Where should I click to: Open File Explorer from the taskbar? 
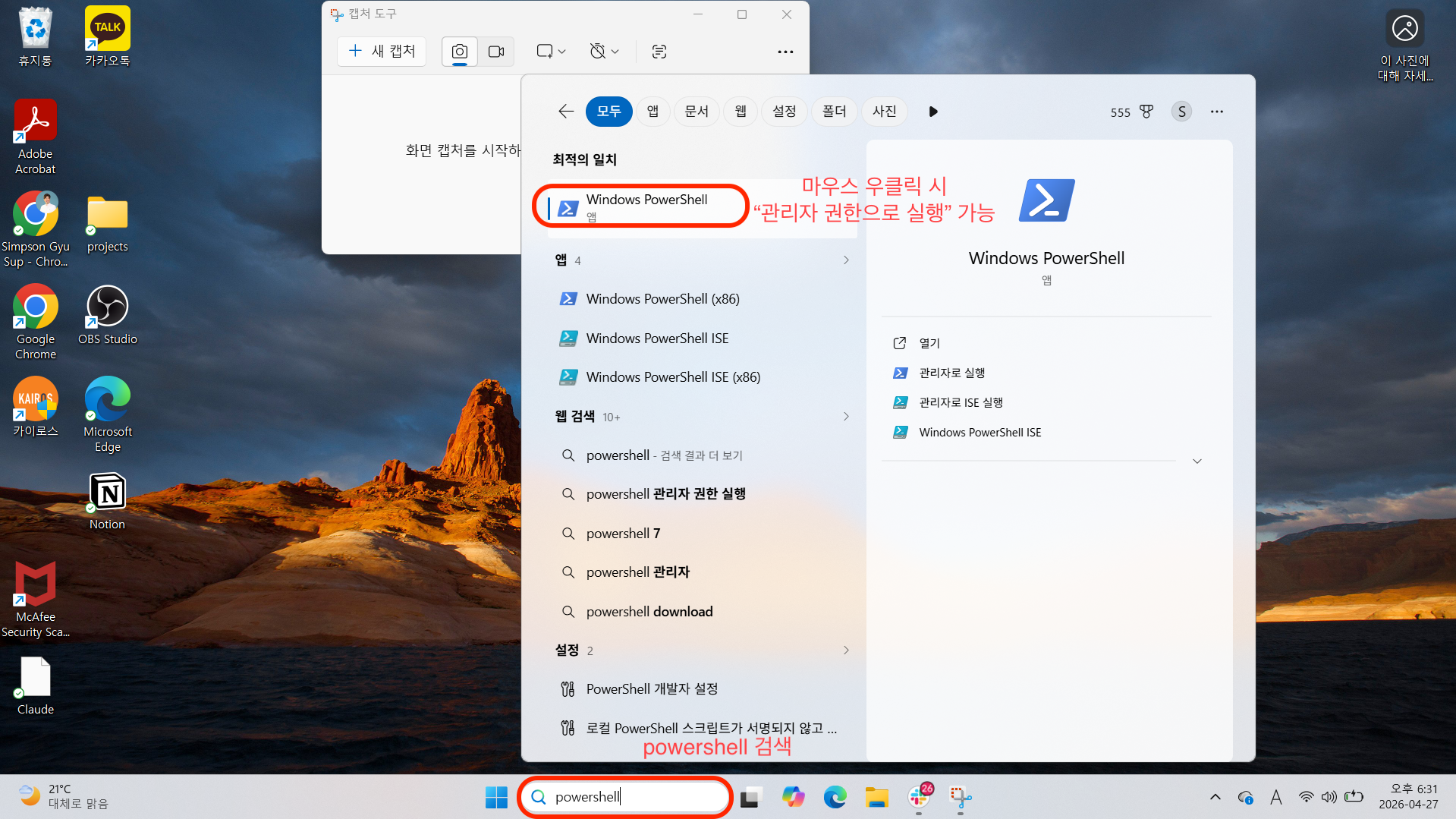tap(876, 797)
